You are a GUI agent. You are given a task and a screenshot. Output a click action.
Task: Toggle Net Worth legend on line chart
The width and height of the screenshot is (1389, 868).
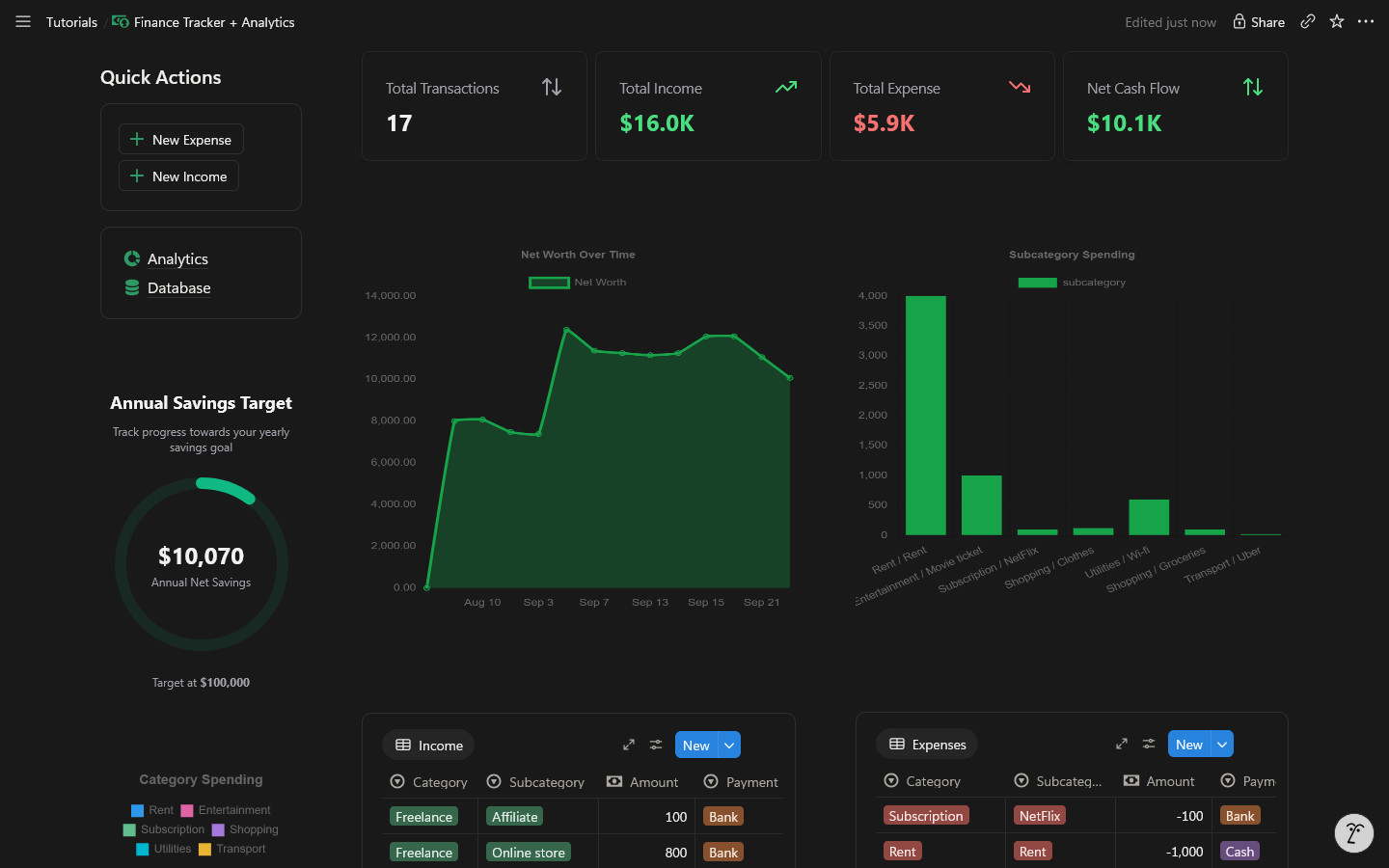577,283
